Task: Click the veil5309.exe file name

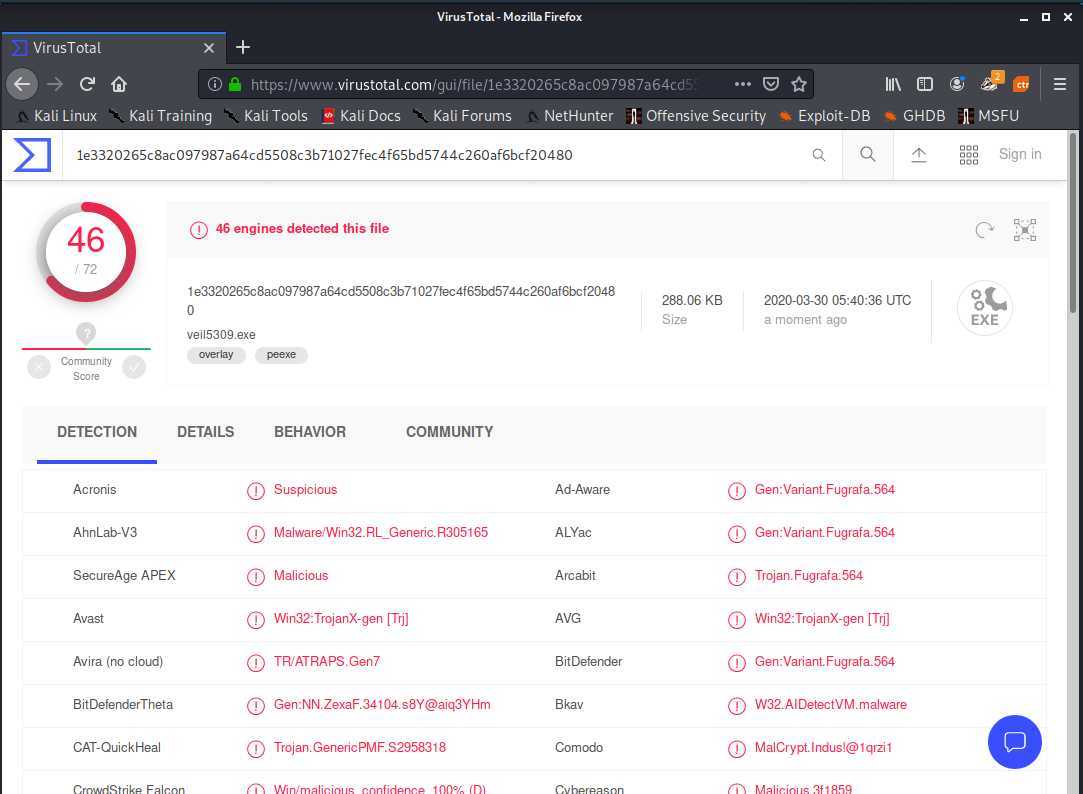Action: [221, 334]
